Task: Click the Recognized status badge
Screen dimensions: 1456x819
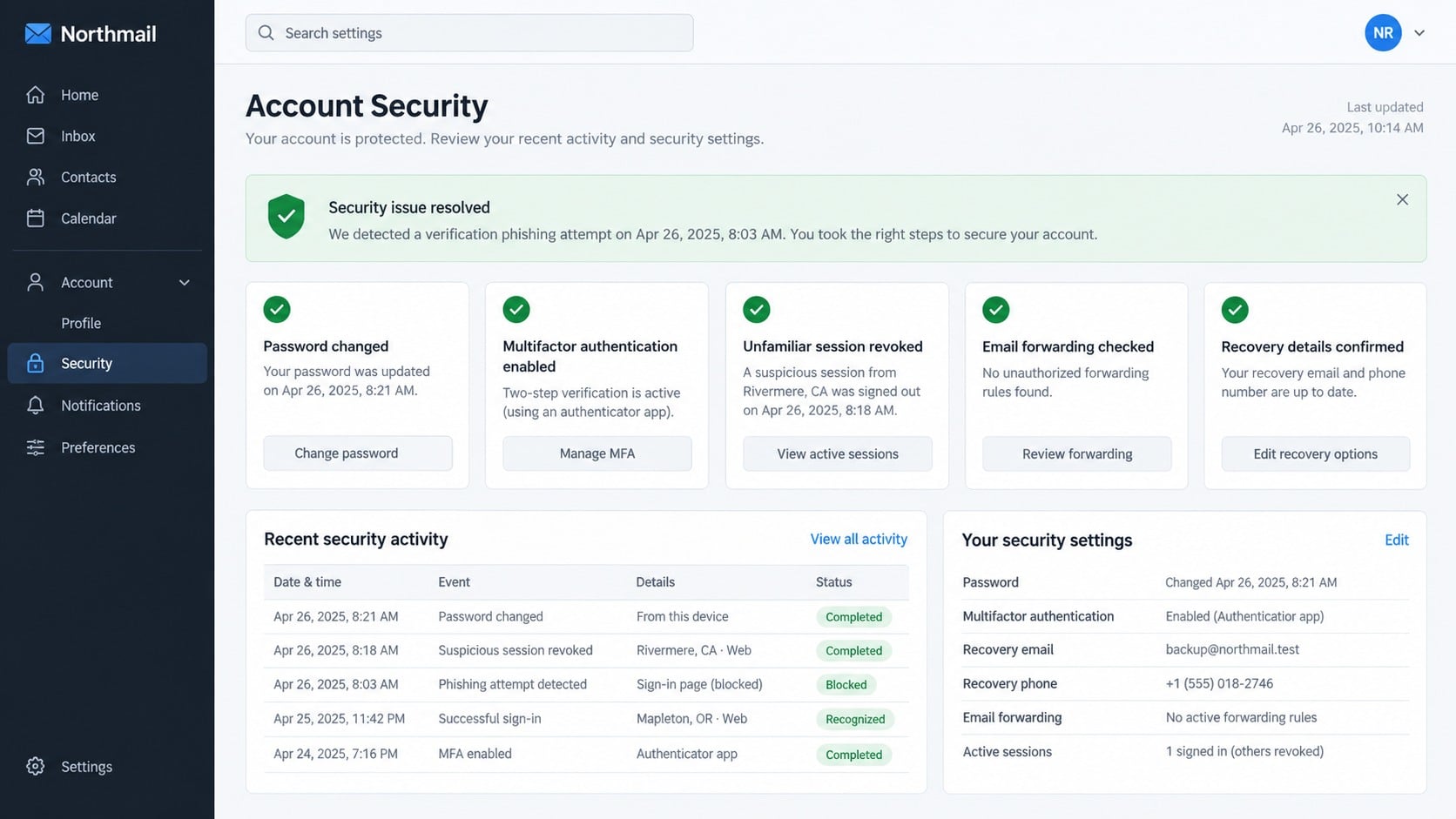Action: (855, 719)
